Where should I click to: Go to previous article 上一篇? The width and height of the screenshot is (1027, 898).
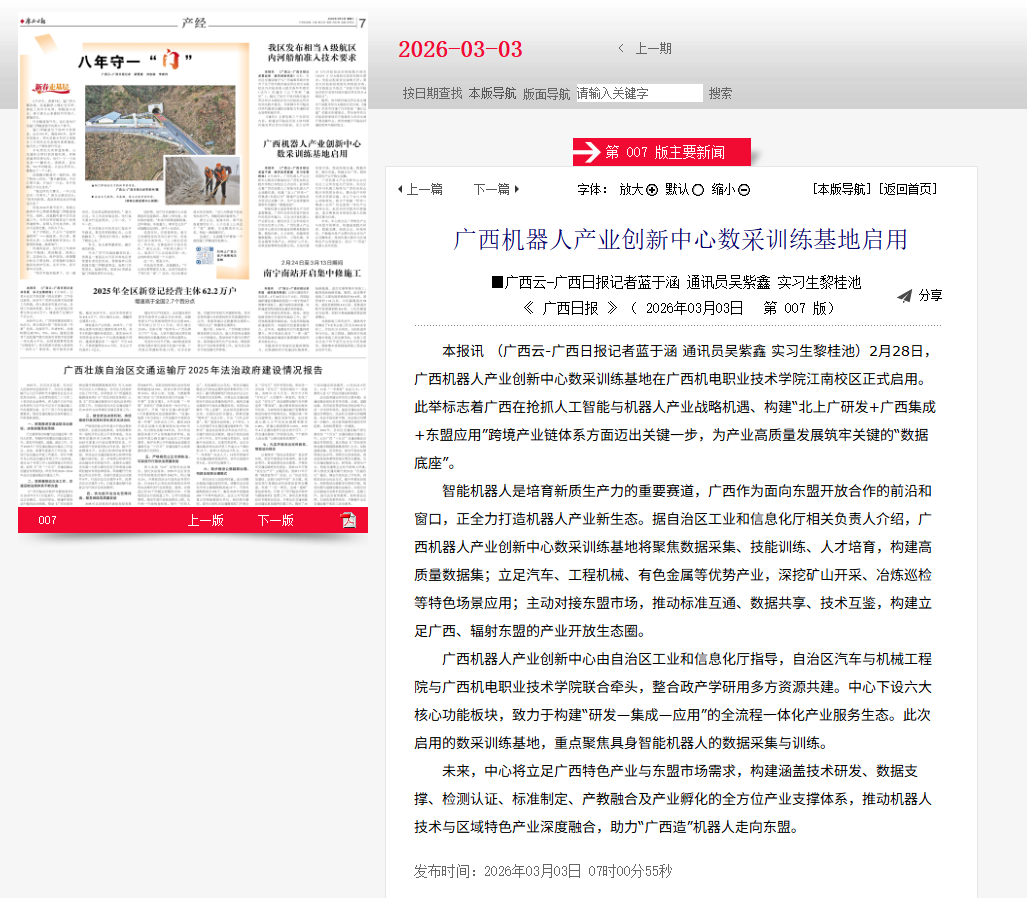(420, 189)
